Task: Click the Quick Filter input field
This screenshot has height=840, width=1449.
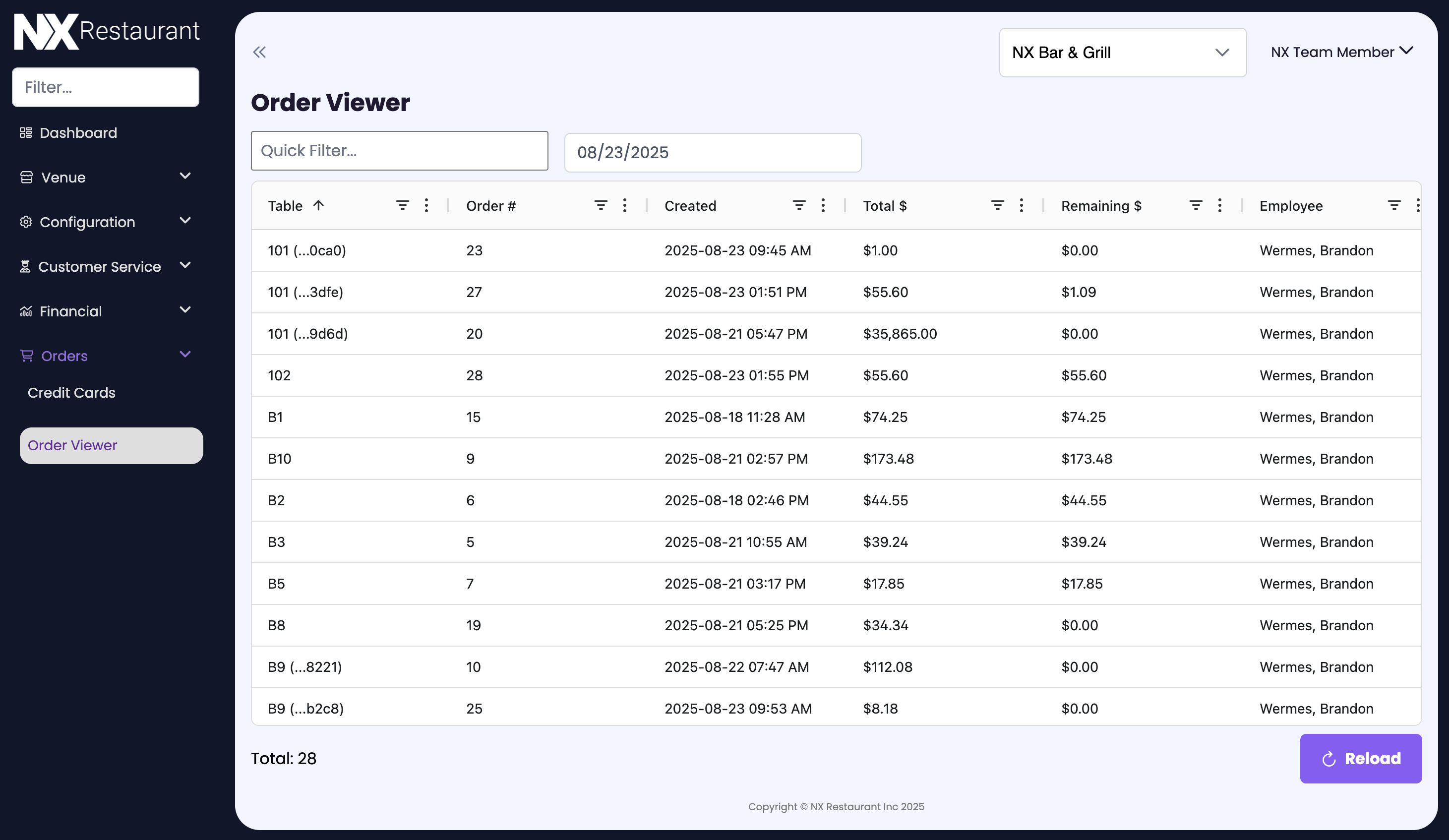Action: [399, 151]
